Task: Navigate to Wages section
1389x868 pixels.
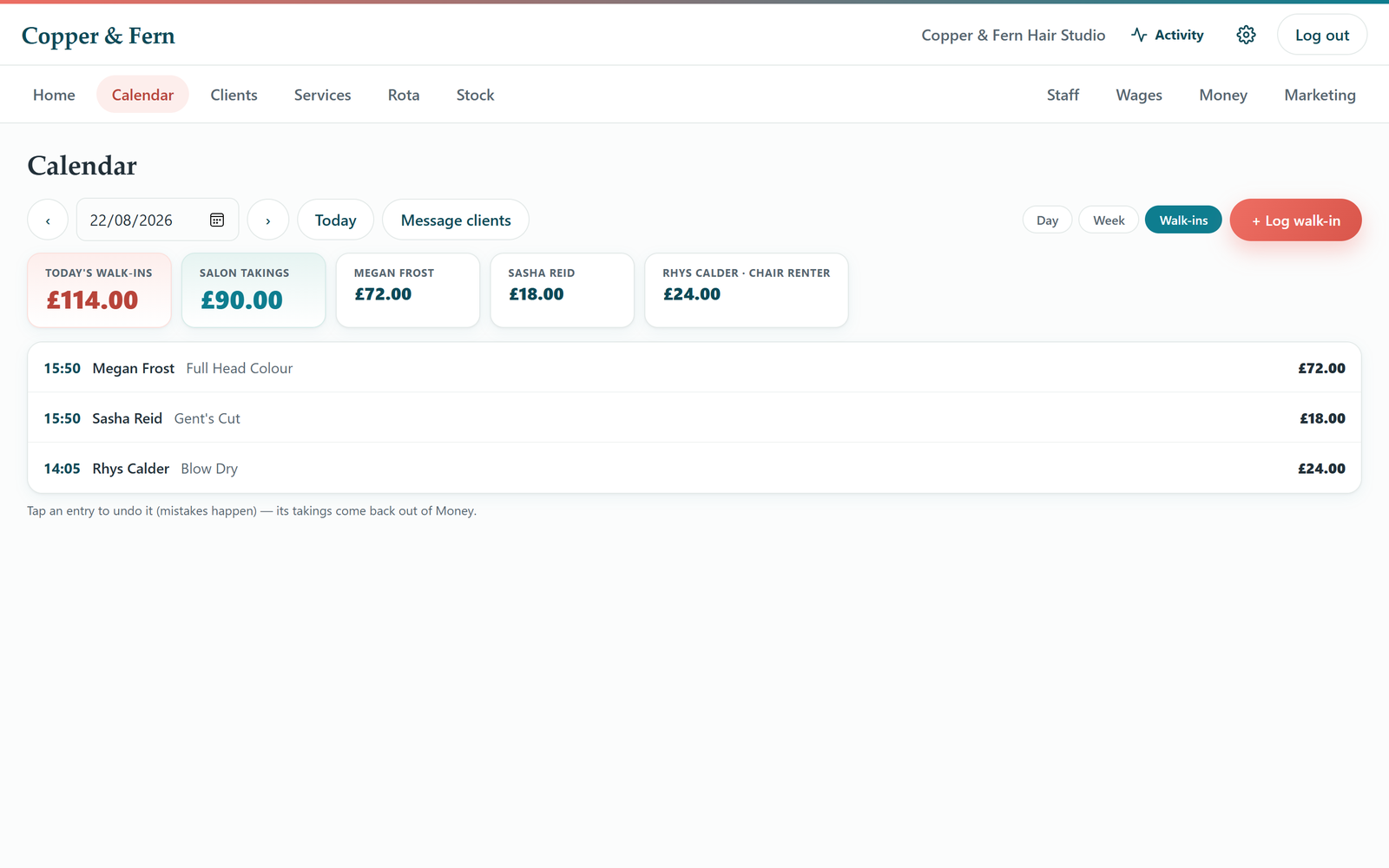Action: click(1139, 95)
